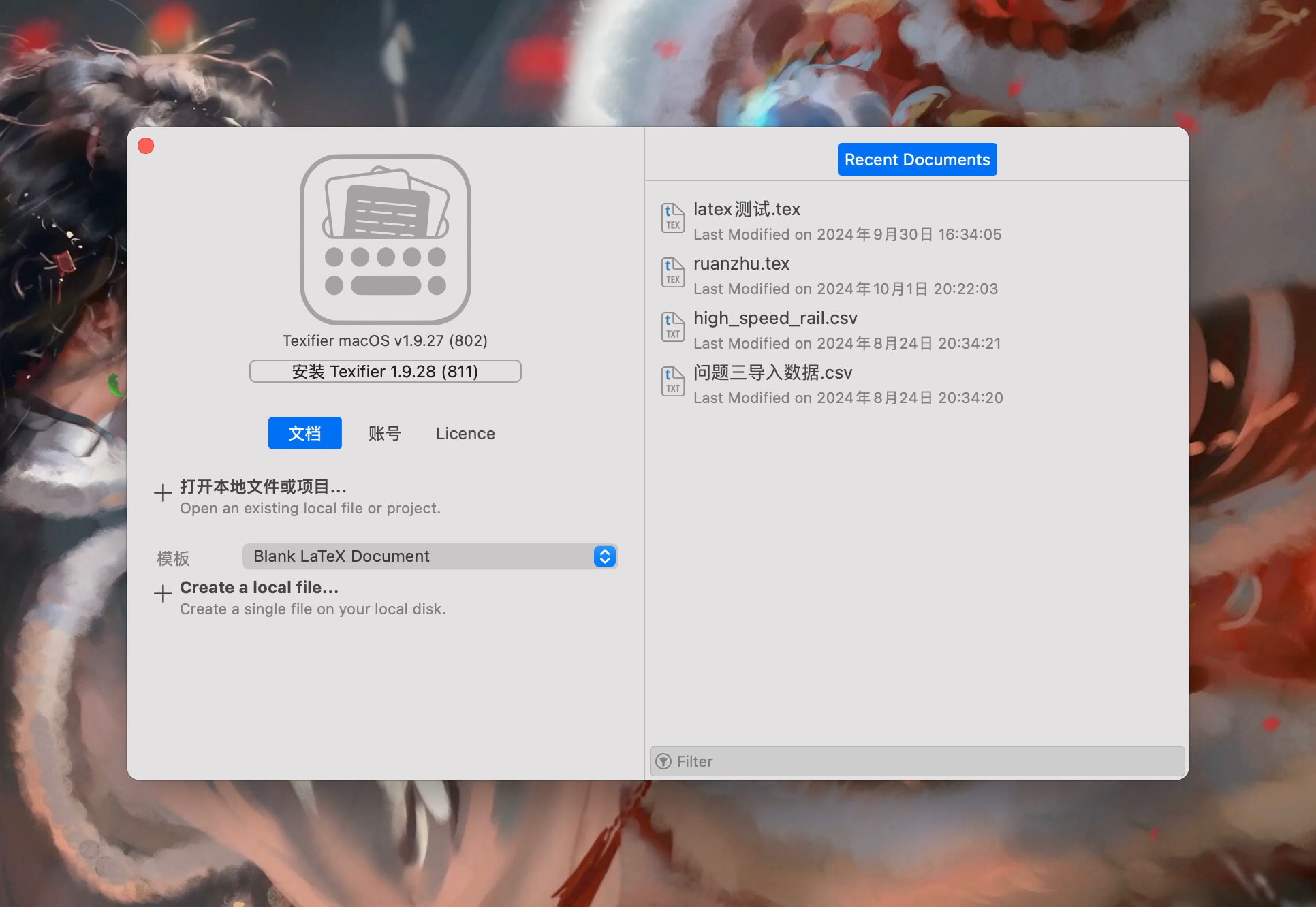Click the date 2024年9月30日 16:34:05
This screenshot has width=1316, height=907.
tap(909, 234)
